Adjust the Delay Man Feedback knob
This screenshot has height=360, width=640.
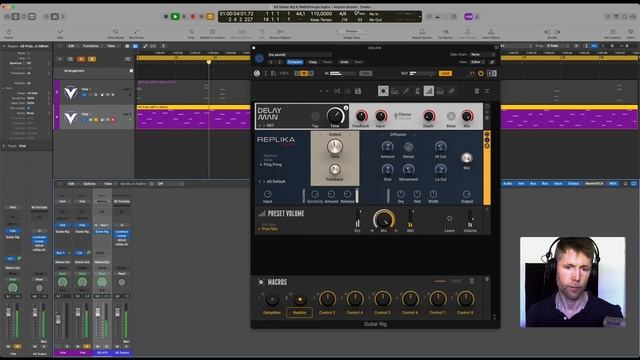tap(361, 116)
